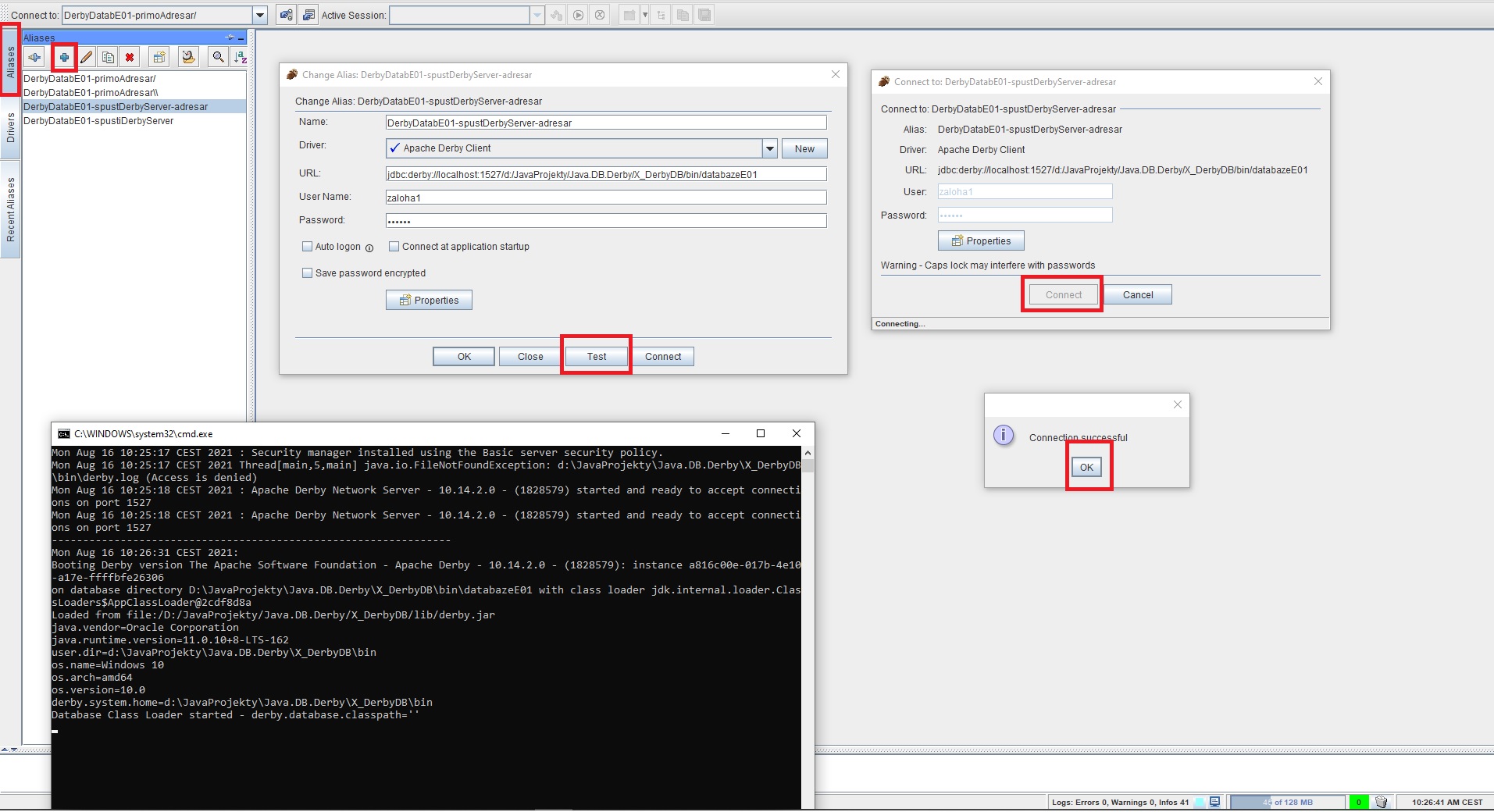Screen dimensions: 1494x812
Task: Click the create new alias plus icon
Action: (64, 57)
